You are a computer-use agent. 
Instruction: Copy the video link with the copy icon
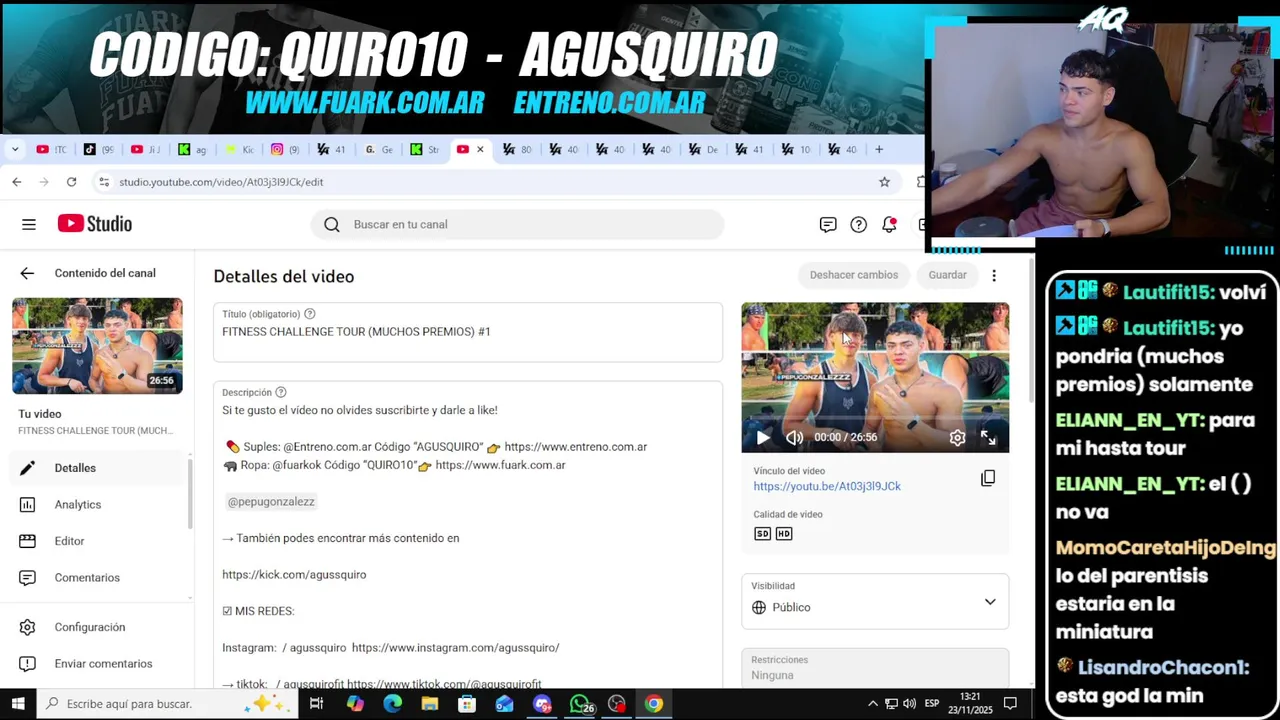point(988,478)
